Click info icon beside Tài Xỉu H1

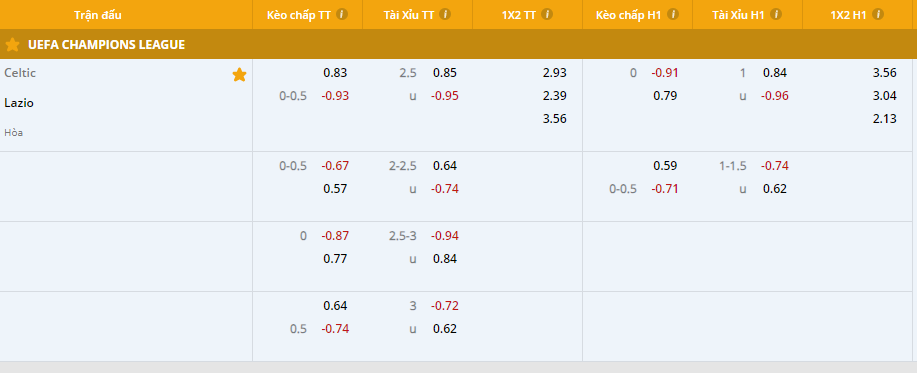click(775, 14)
